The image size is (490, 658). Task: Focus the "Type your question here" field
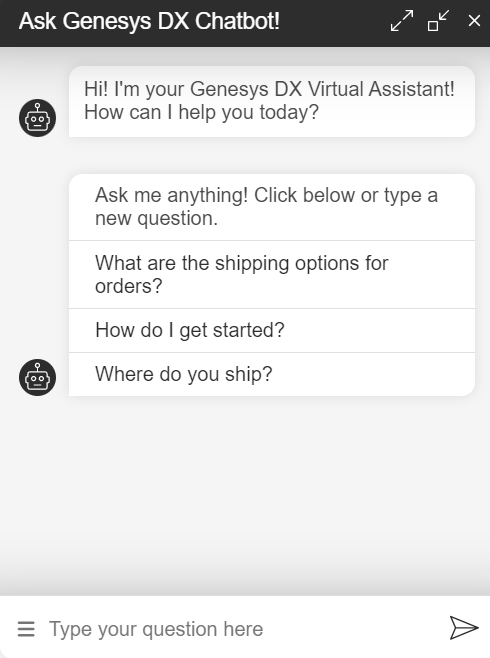pyautogui.click(x=243, y=629)
